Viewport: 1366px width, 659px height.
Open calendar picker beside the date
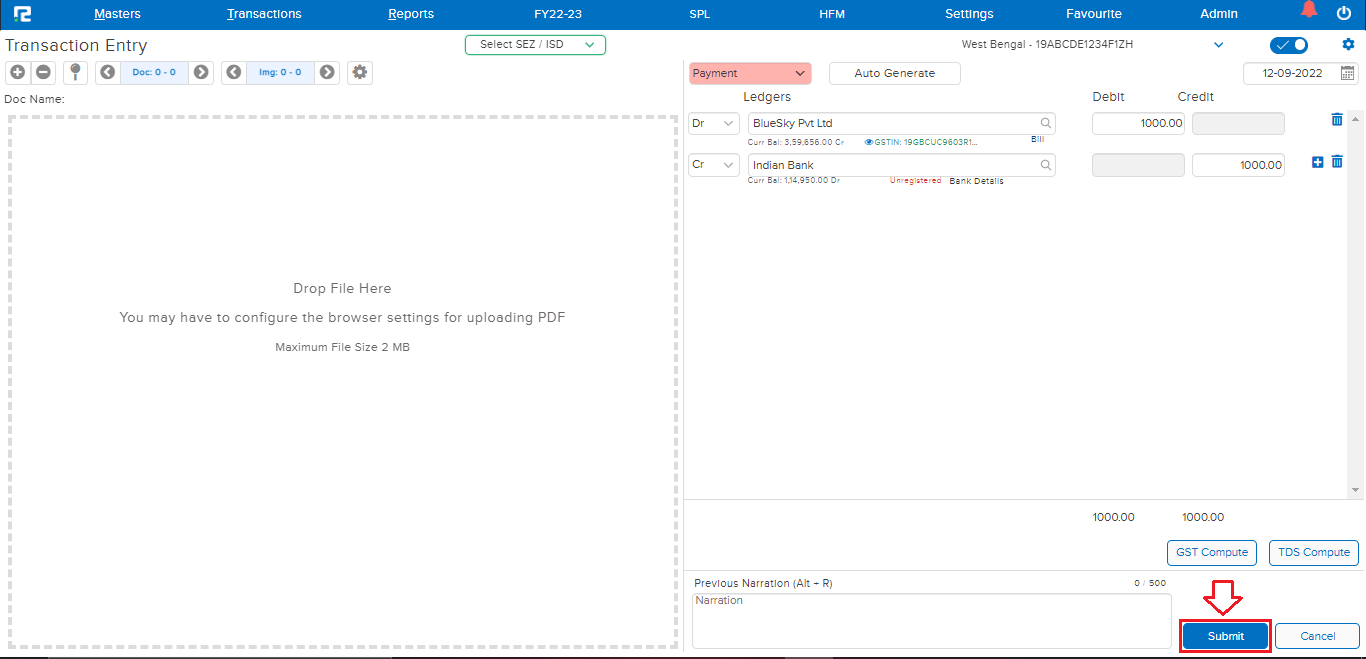click(1347, 73)
